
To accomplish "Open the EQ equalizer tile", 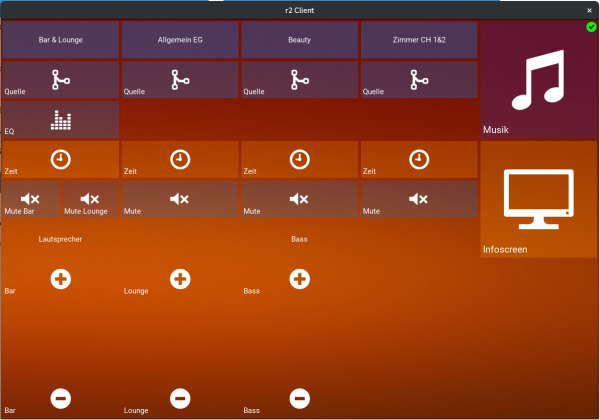I will [x=60, y=120].
